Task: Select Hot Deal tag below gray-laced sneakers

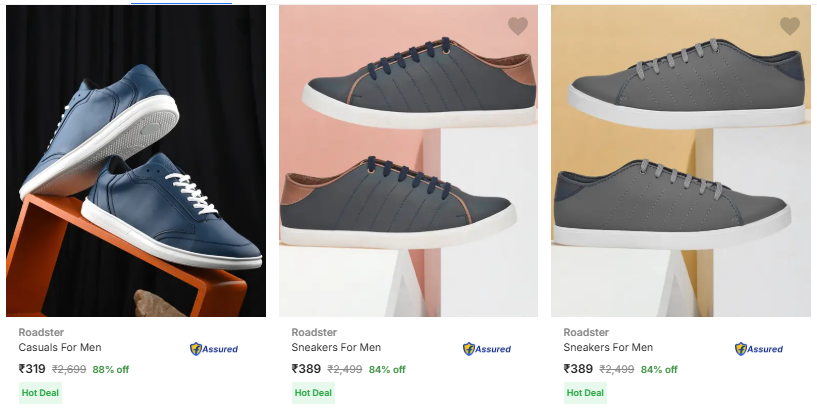Action: (x=583, y=393)
